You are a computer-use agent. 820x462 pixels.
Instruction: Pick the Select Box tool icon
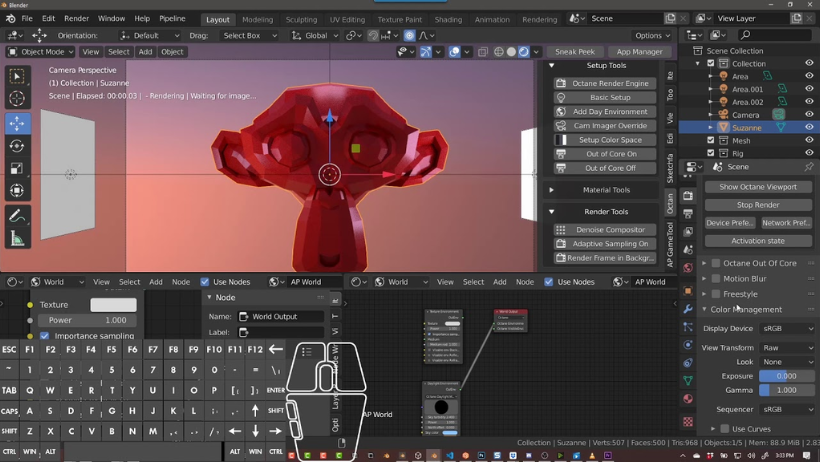pos(17,76)
